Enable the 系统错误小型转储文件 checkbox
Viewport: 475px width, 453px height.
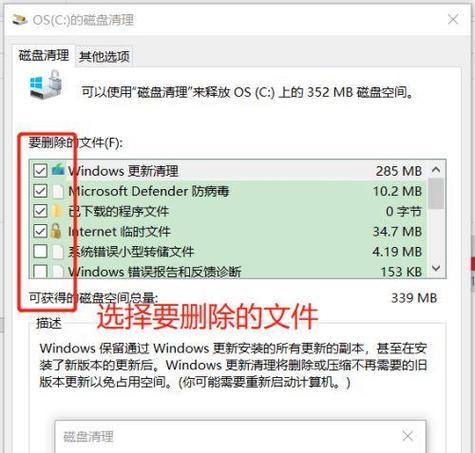(40, 251)
